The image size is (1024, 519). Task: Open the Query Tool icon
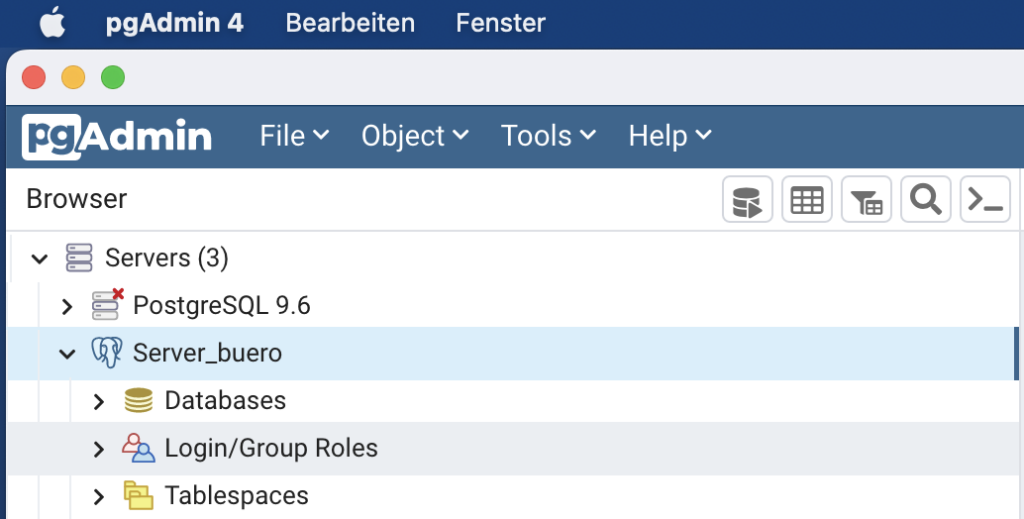747,200
